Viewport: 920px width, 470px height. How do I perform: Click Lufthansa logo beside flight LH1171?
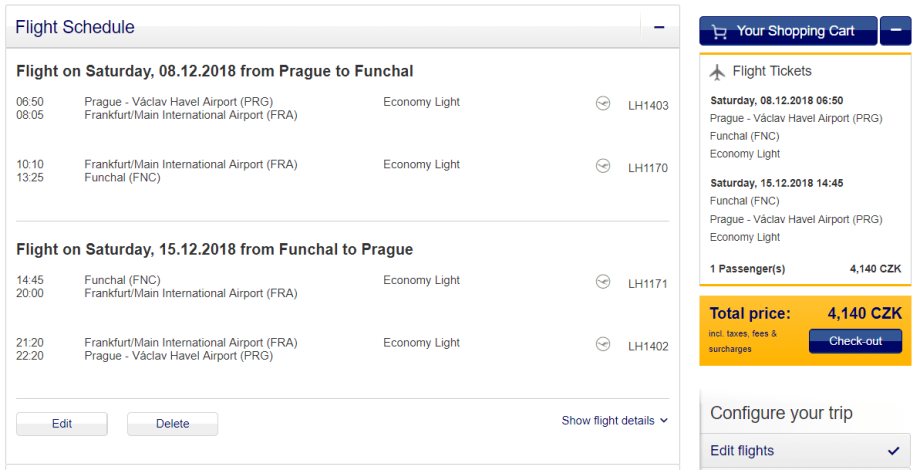click(602, 281)
